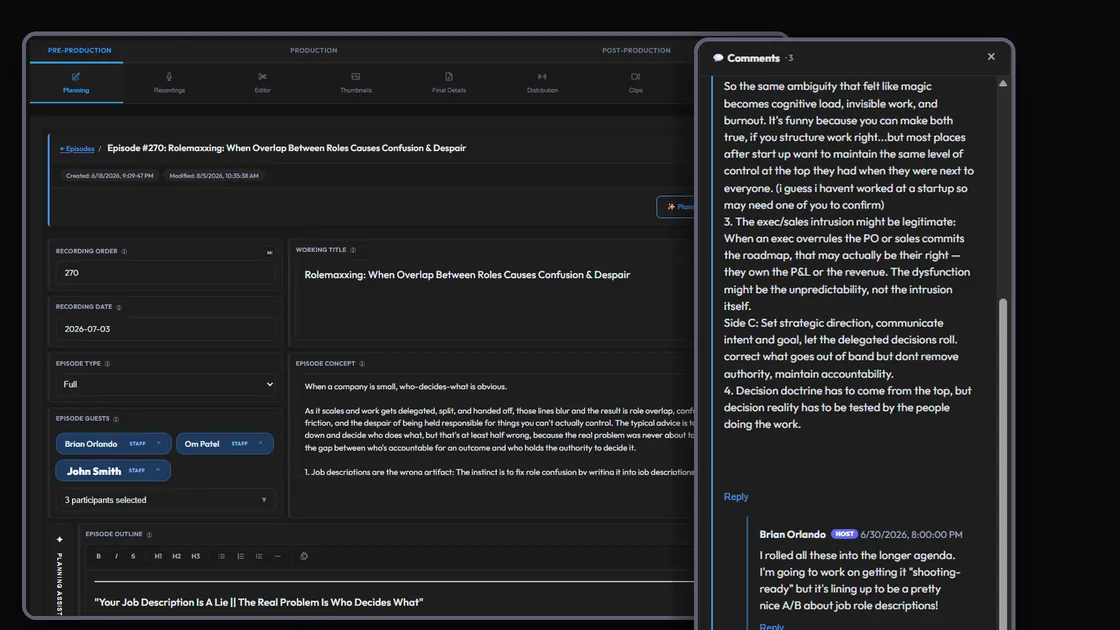The height and width of the screenshot is (630, 1120).
Task: Insert a horizontal rule in the outline
Action: coord(278,556)
